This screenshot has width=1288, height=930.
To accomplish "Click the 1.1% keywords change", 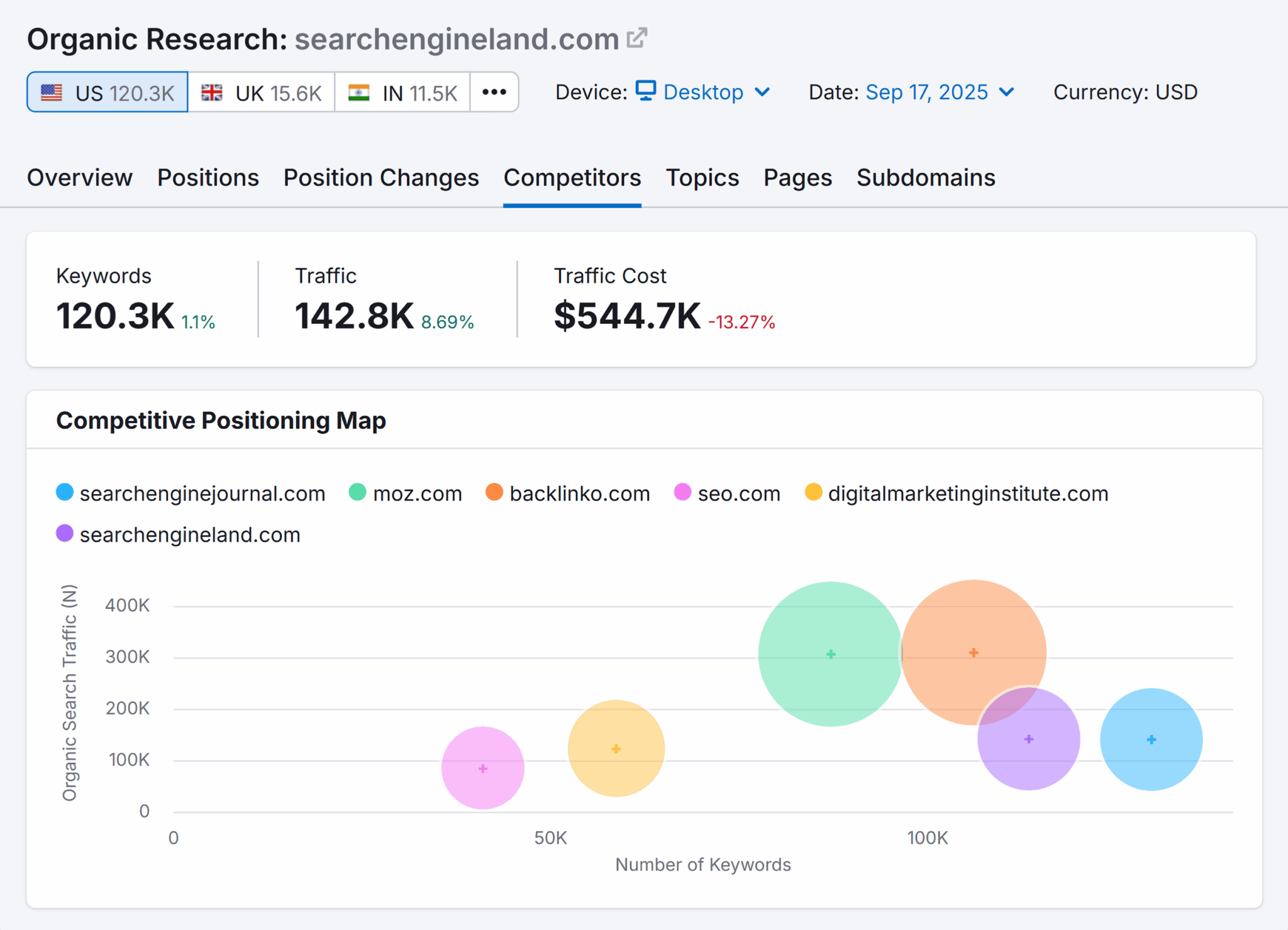I will point(198,322).
